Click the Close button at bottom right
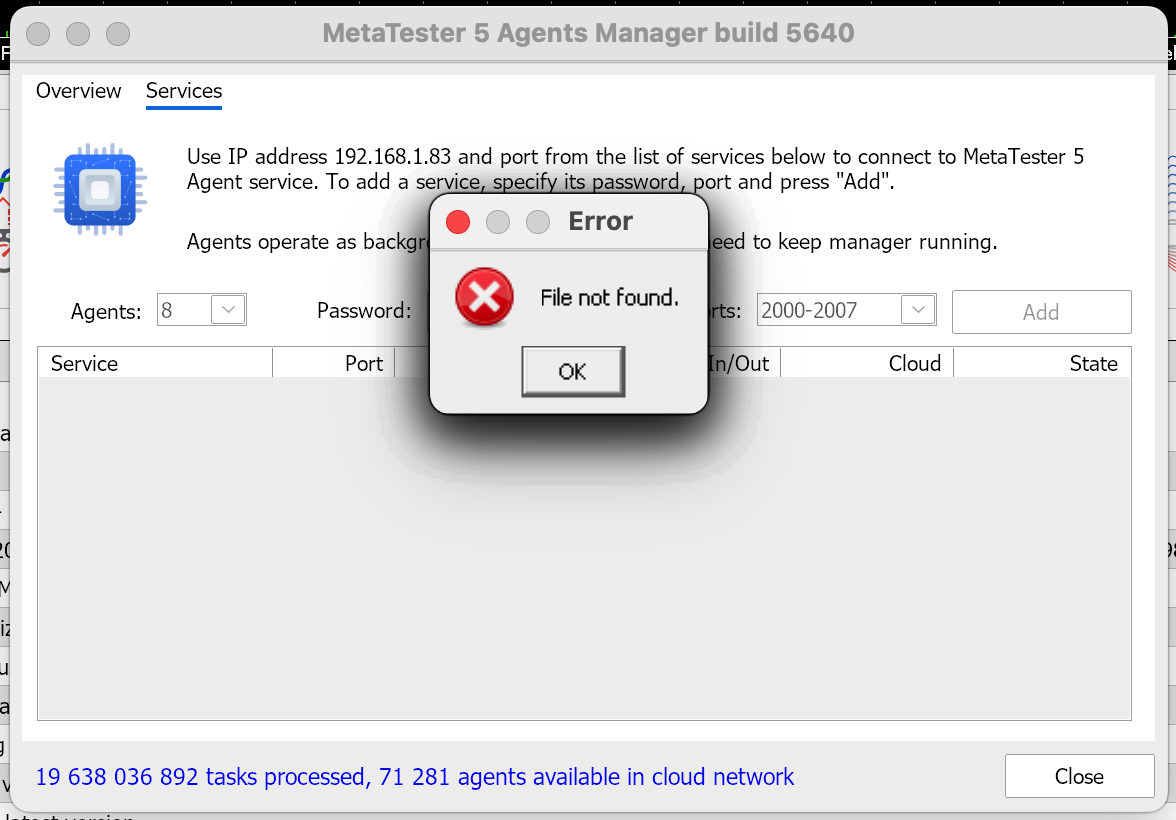1176x820 pixels. pos(1079,776)
